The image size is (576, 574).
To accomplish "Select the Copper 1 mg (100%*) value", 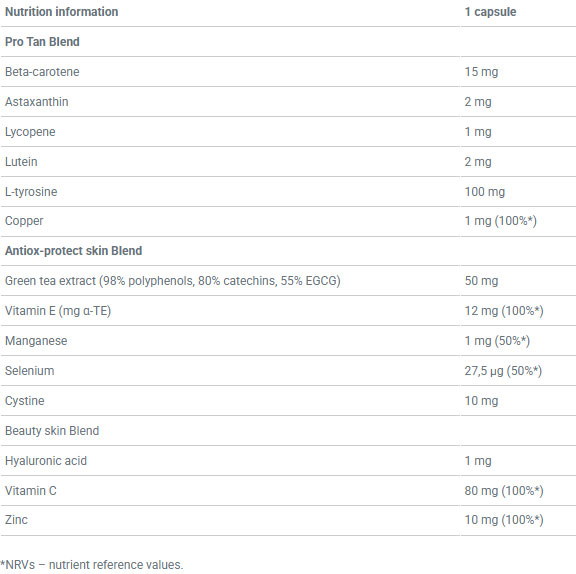I will tap(501, 221).
